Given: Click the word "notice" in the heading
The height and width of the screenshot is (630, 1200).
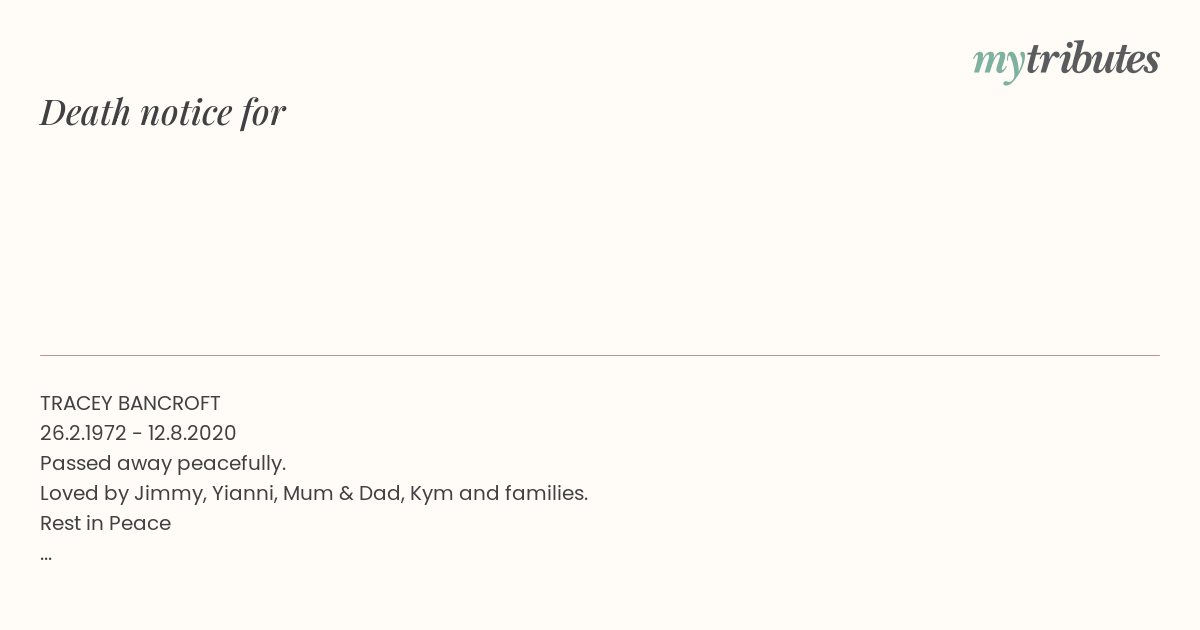Looking at the screenshot, I should tap(186, 112).
